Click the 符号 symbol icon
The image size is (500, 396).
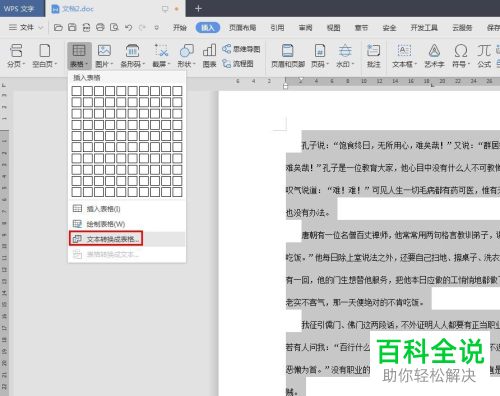point(461,51)
